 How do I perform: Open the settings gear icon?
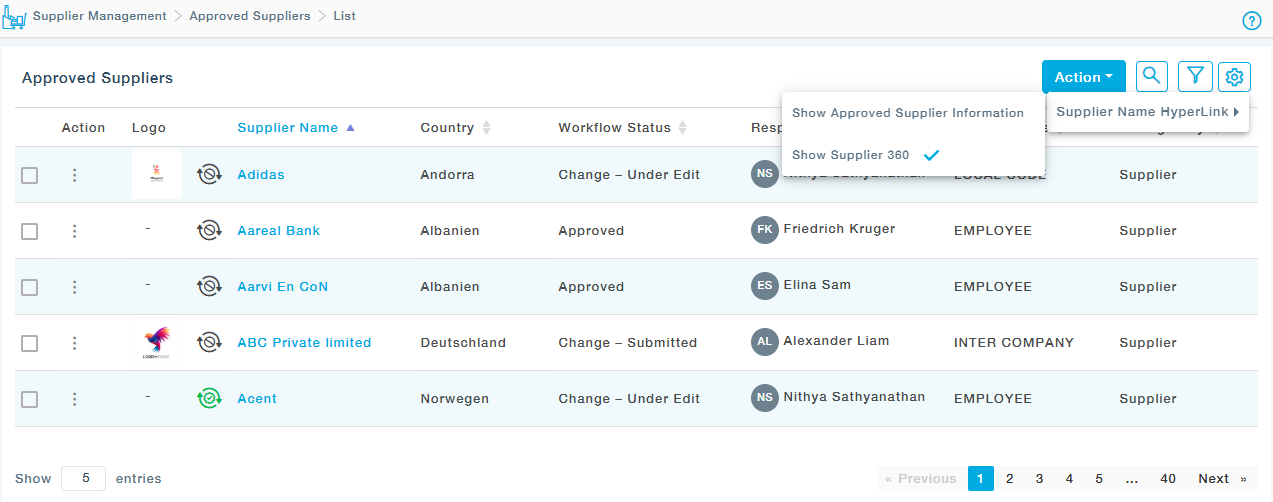point(1235,76)
